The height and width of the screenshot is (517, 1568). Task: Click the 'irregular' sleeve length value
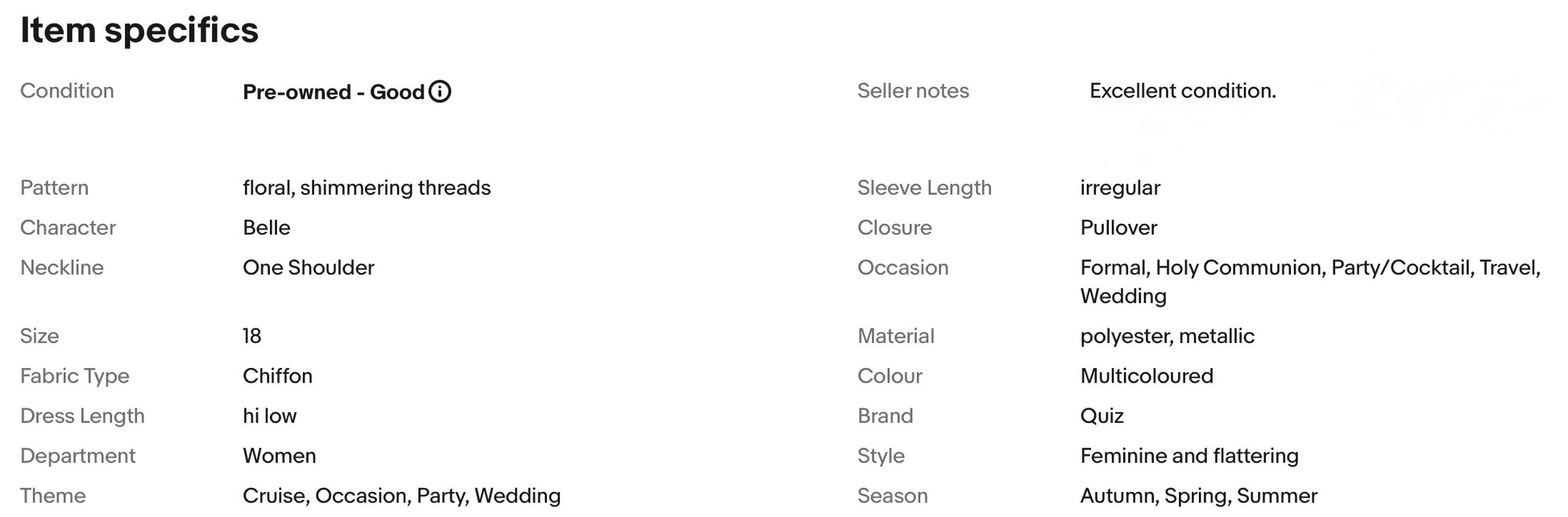pyautogui.click(x=1120, y=188)
